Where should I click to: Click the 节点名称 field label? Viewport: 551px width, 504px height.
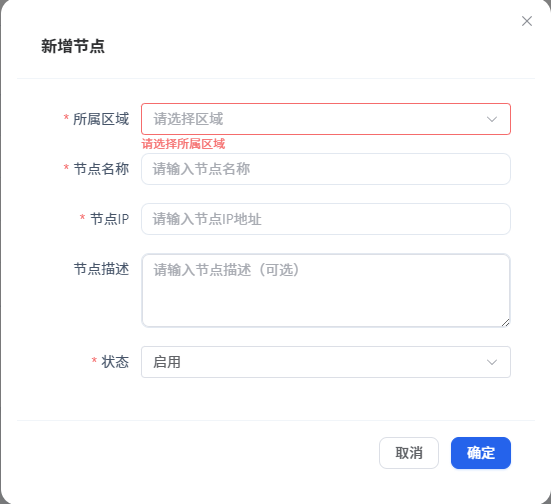pyautogui.click(x=101, y=169)
